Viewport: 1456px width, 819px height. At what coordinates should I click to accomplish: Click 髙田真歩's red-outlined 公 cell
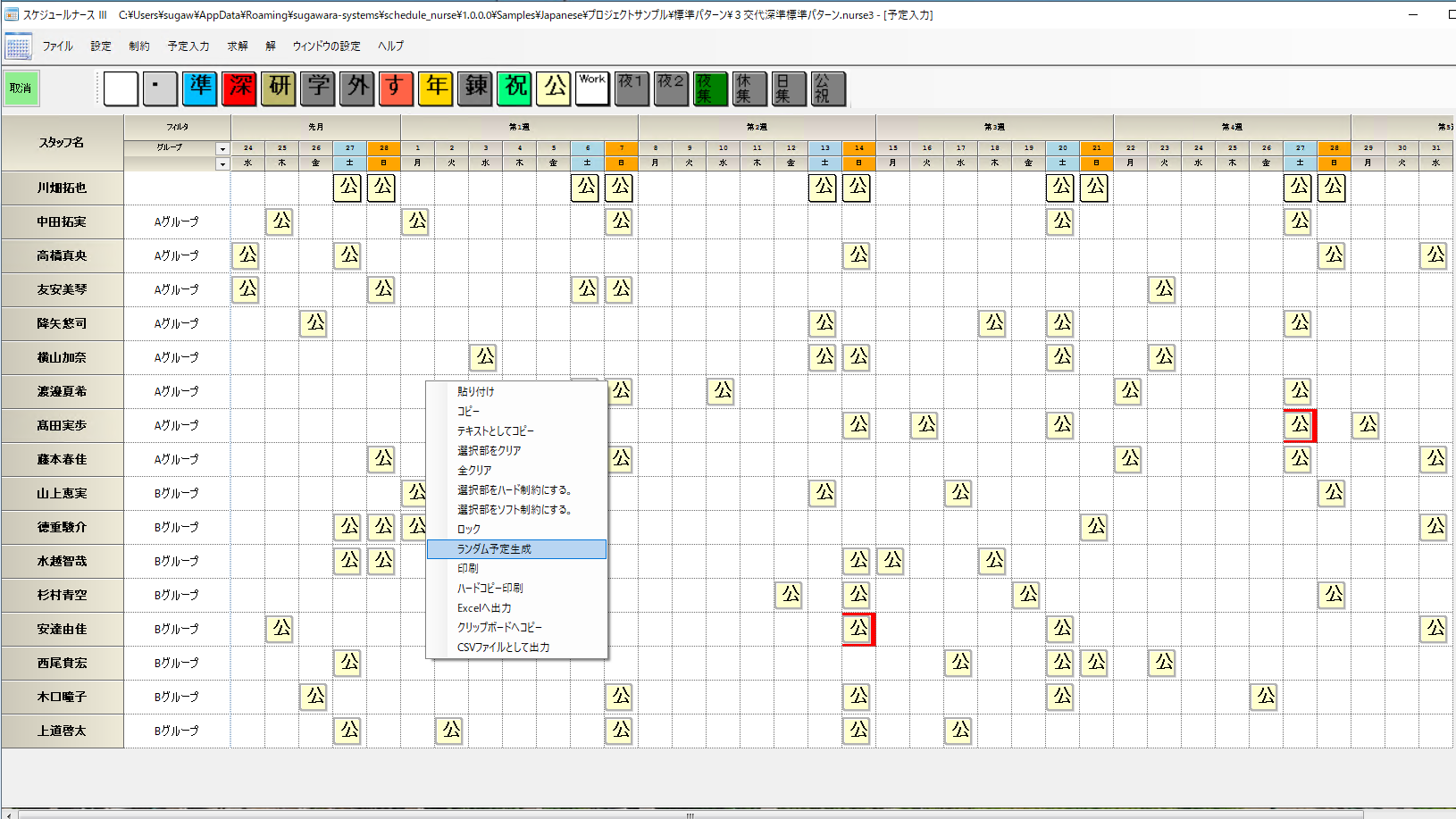(1300, 425)
